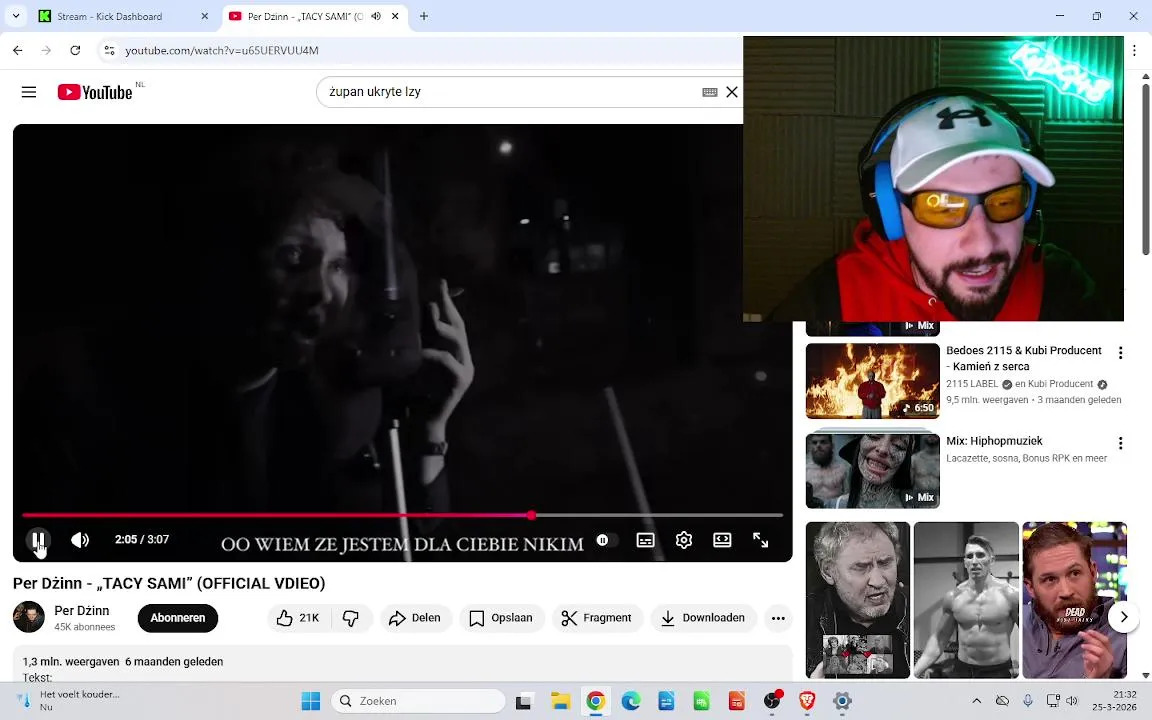
Task: Open more actions three-dot menu
Action: point(778,618)
